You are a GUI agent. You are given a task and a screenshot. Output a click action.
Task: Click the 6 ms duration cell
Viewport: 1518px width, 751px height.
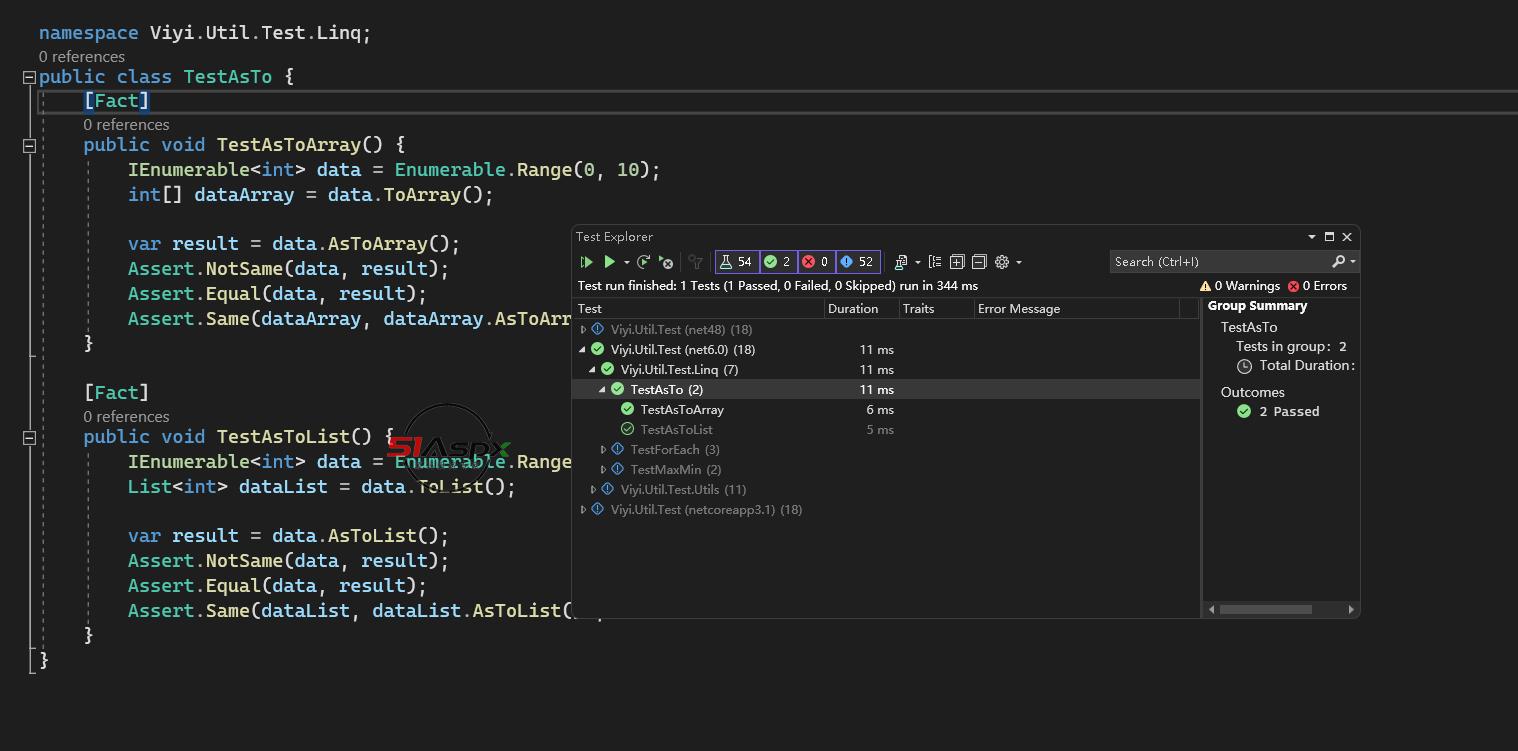pyautogui.click(x=880, y=409)
